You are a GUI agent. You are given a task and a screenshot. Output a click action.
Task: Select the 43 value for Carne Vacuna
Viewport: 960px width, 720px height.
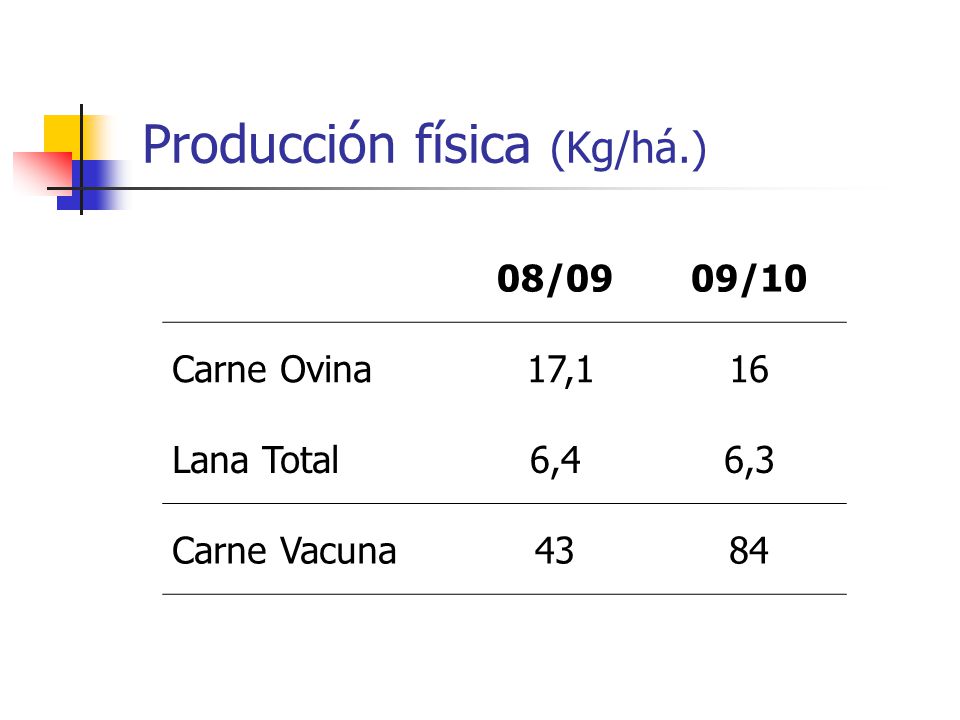[x=554, y=550]
